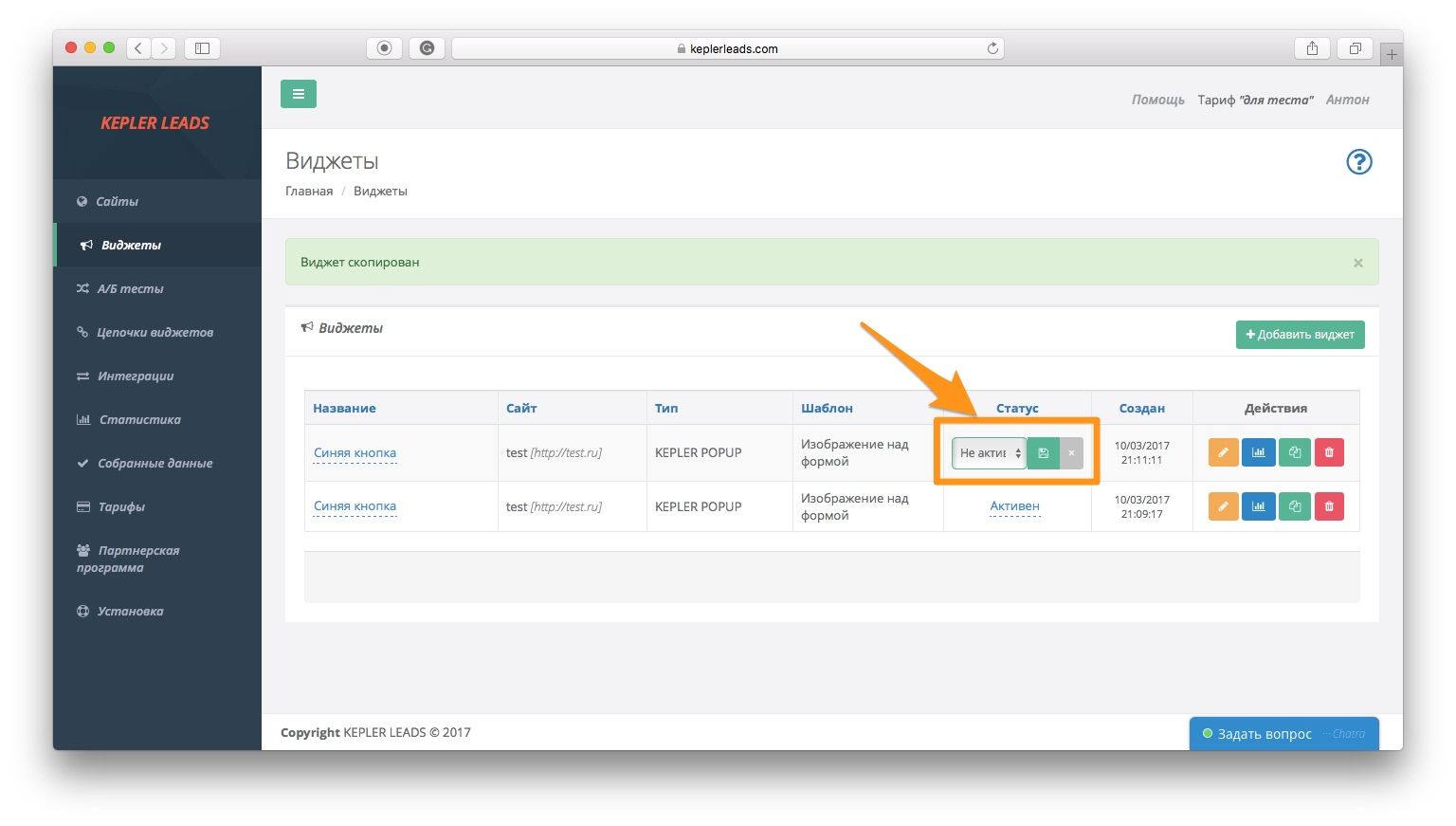Open the status dropdown showing 'Не активен'
The height and width of the screenshot is (826, 1456).
[x=989, y=453]
